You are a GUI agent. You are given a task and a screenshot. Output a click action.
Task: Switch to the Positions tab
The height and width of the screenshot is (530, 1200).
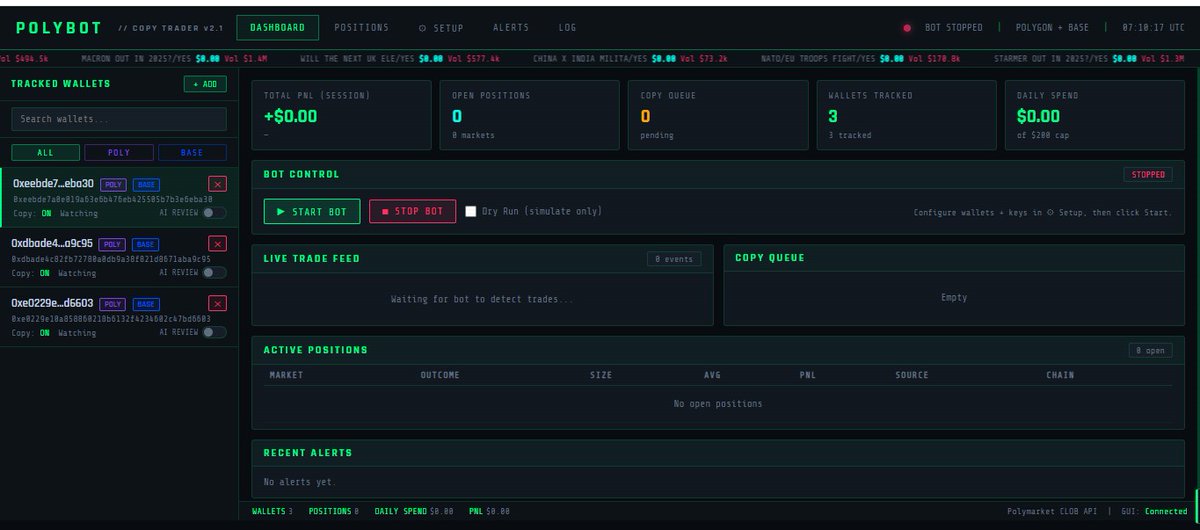[362, 28]
